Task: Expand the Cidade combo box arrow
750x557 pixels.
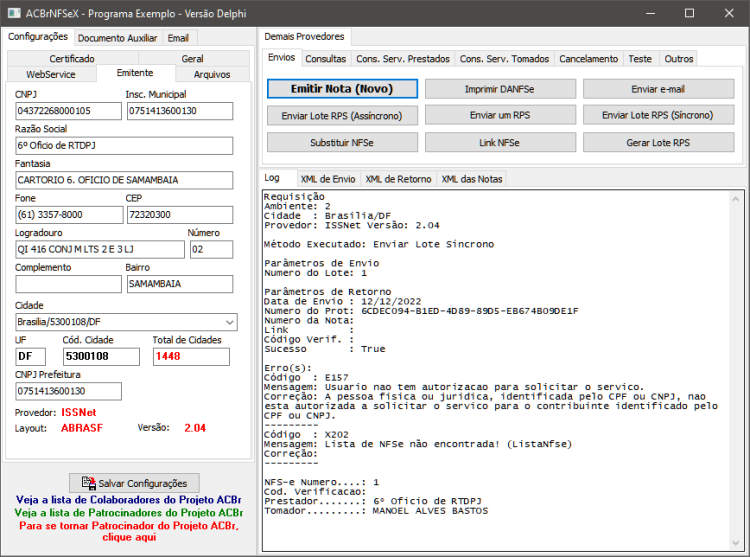Action: pos(230,322)
